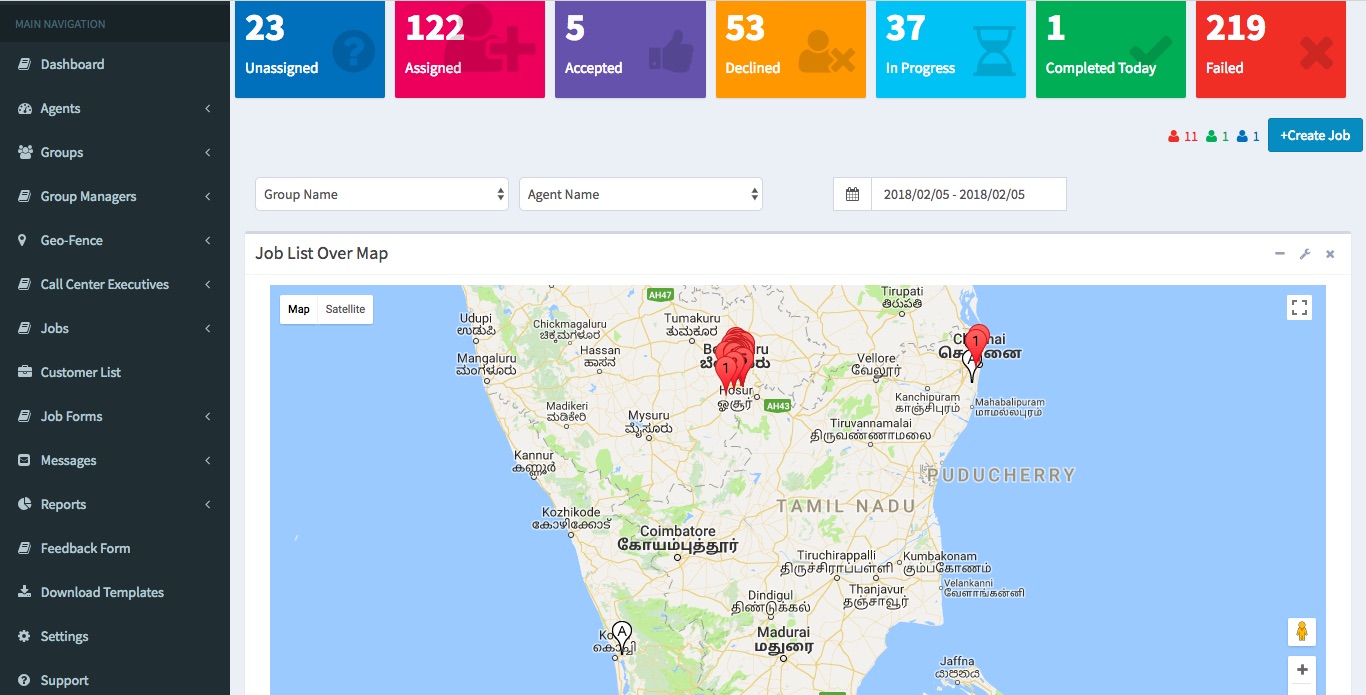
Task: Expand the Group Managers submenu chevron
Action: click(x=208, y=196)
